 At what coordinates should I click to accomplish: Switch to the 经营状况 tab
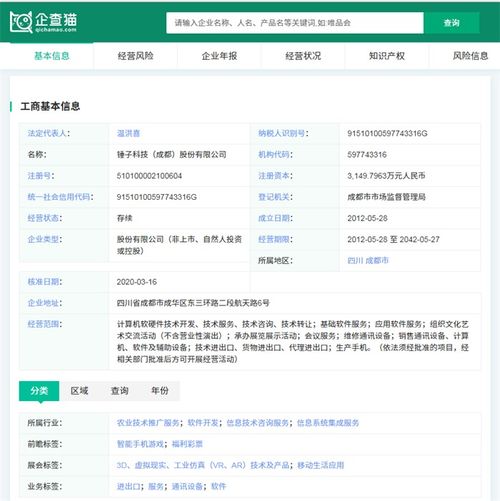(x=303, y=56)
